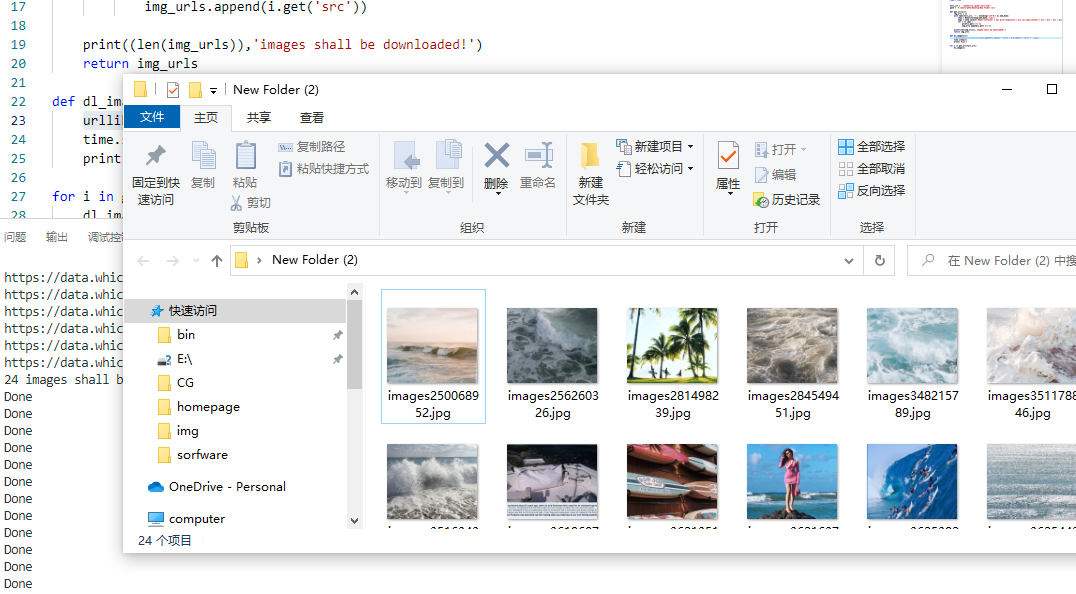Click the red Delete X icon
Image resolution: width=1076 pixels, height=594 pixels.
[496, 156]
